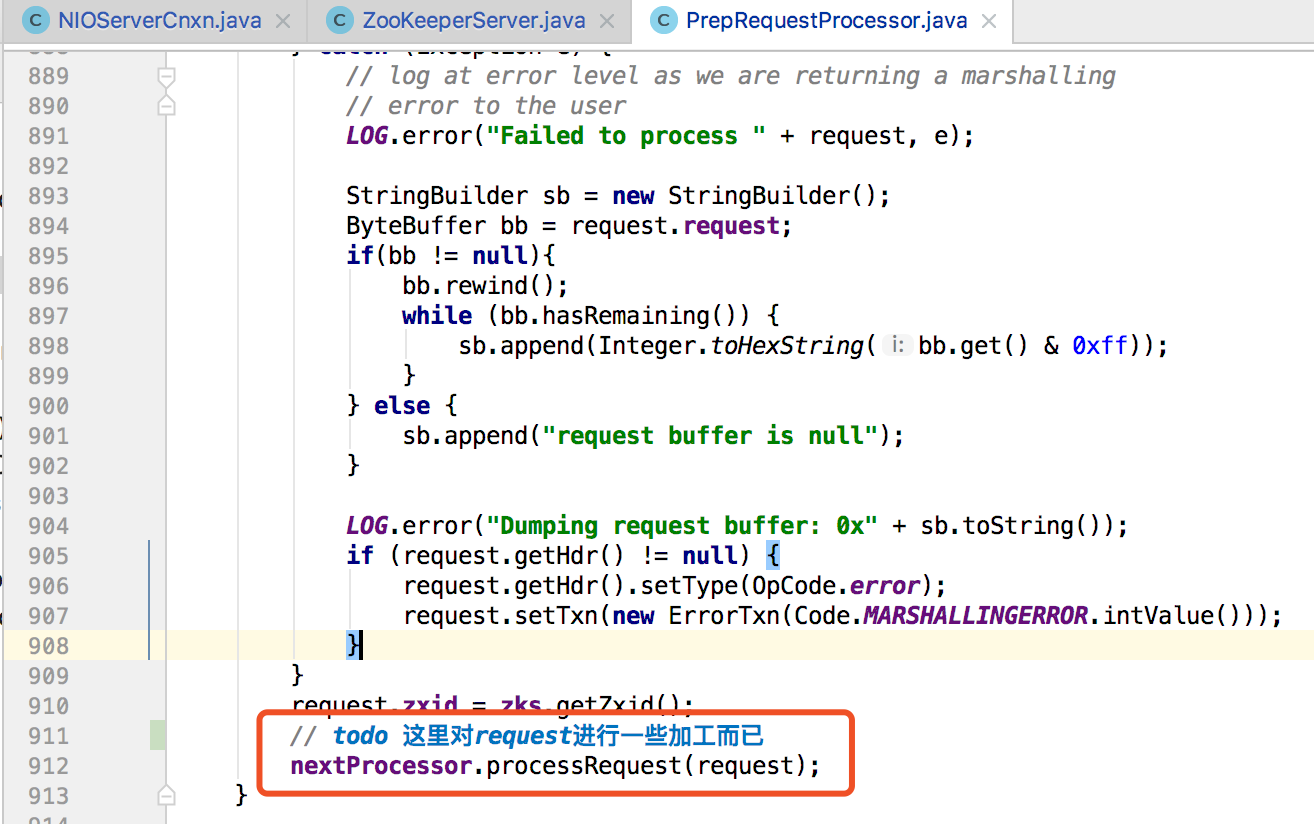Click 'sb.toString()' on line 904
1314x824 pixels.
pos(1011,526)
